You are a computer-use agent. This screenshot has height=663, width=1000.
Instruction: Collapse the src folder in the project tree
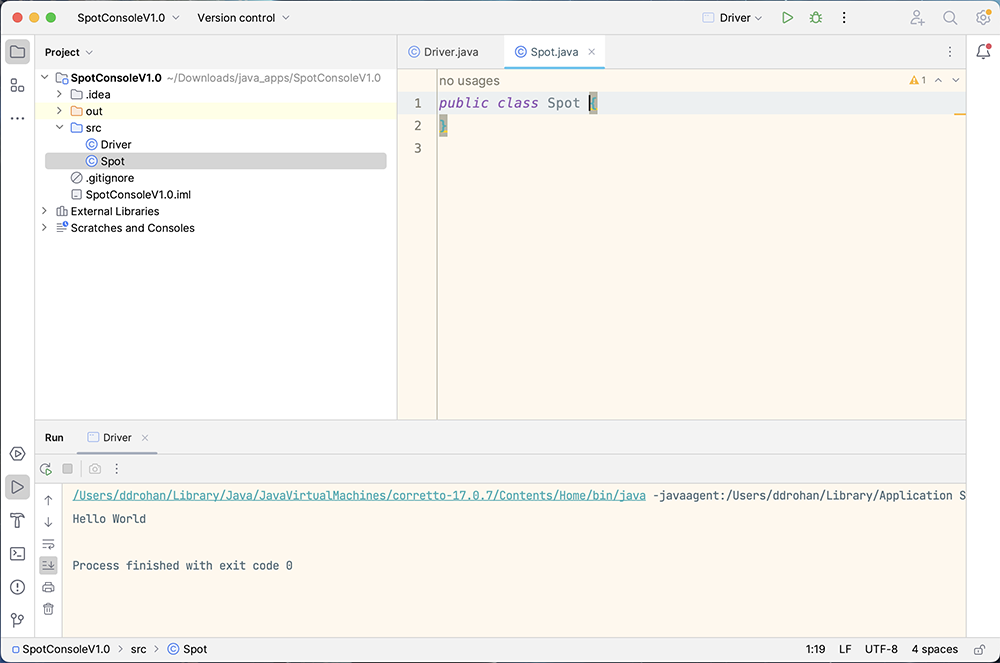60,128
